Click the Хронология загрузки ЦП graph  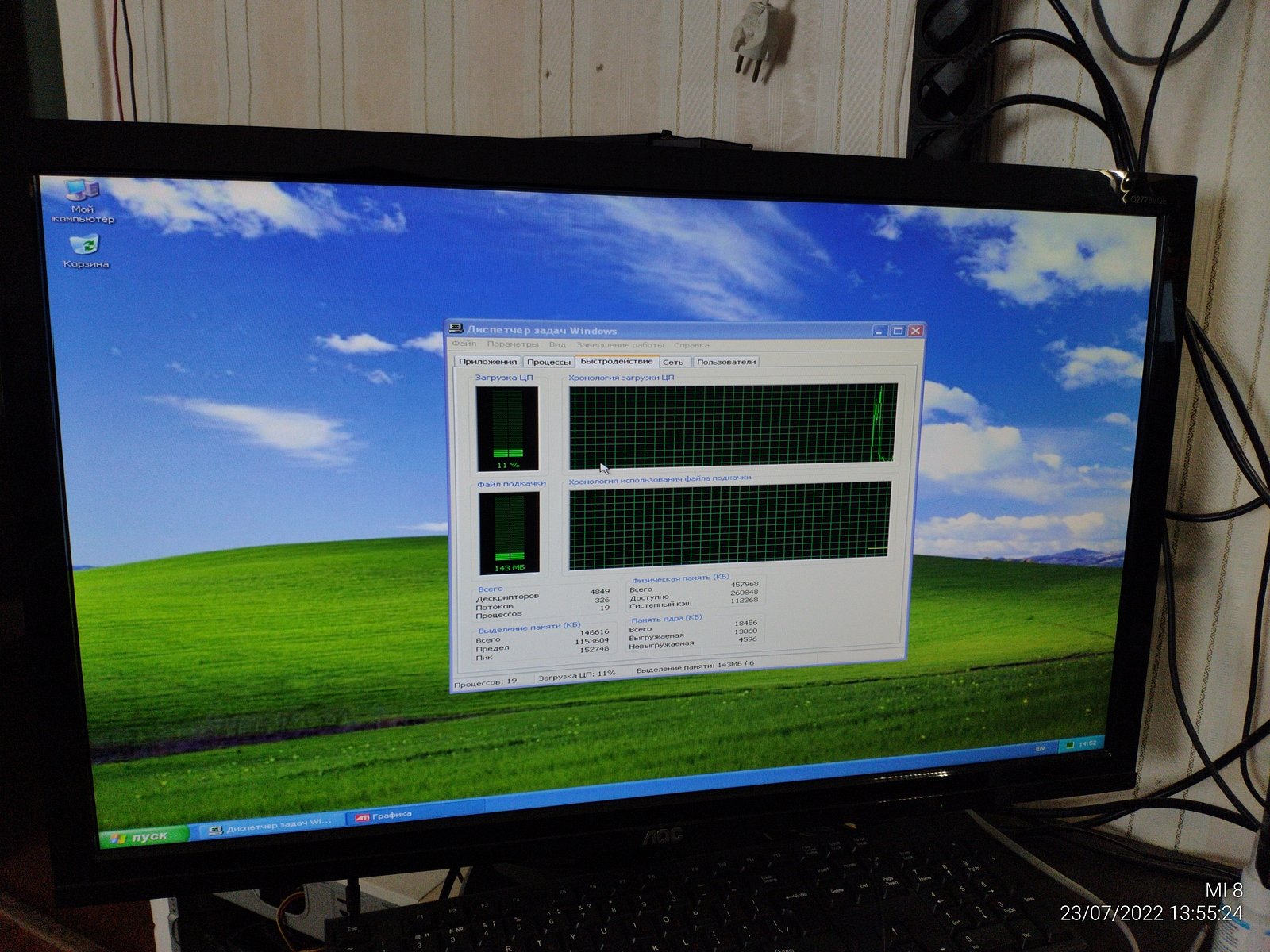coord(733,426)
